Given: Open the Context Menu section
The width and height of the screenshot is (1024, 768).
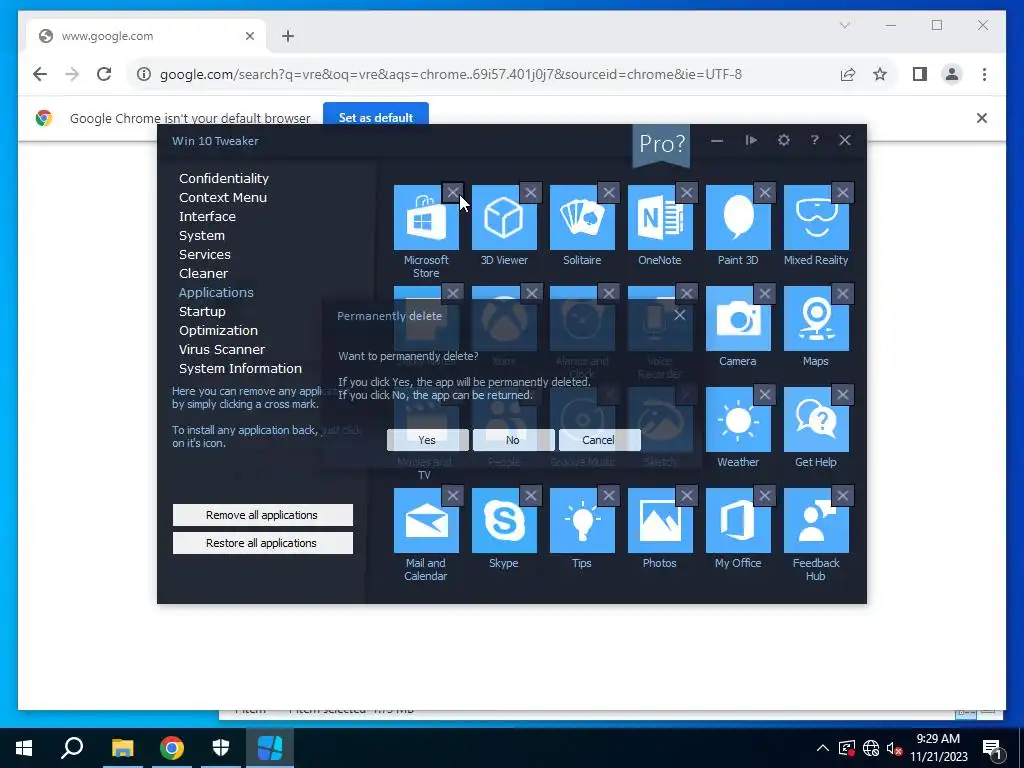Looking at the screenshot, I should coord(223,197).
